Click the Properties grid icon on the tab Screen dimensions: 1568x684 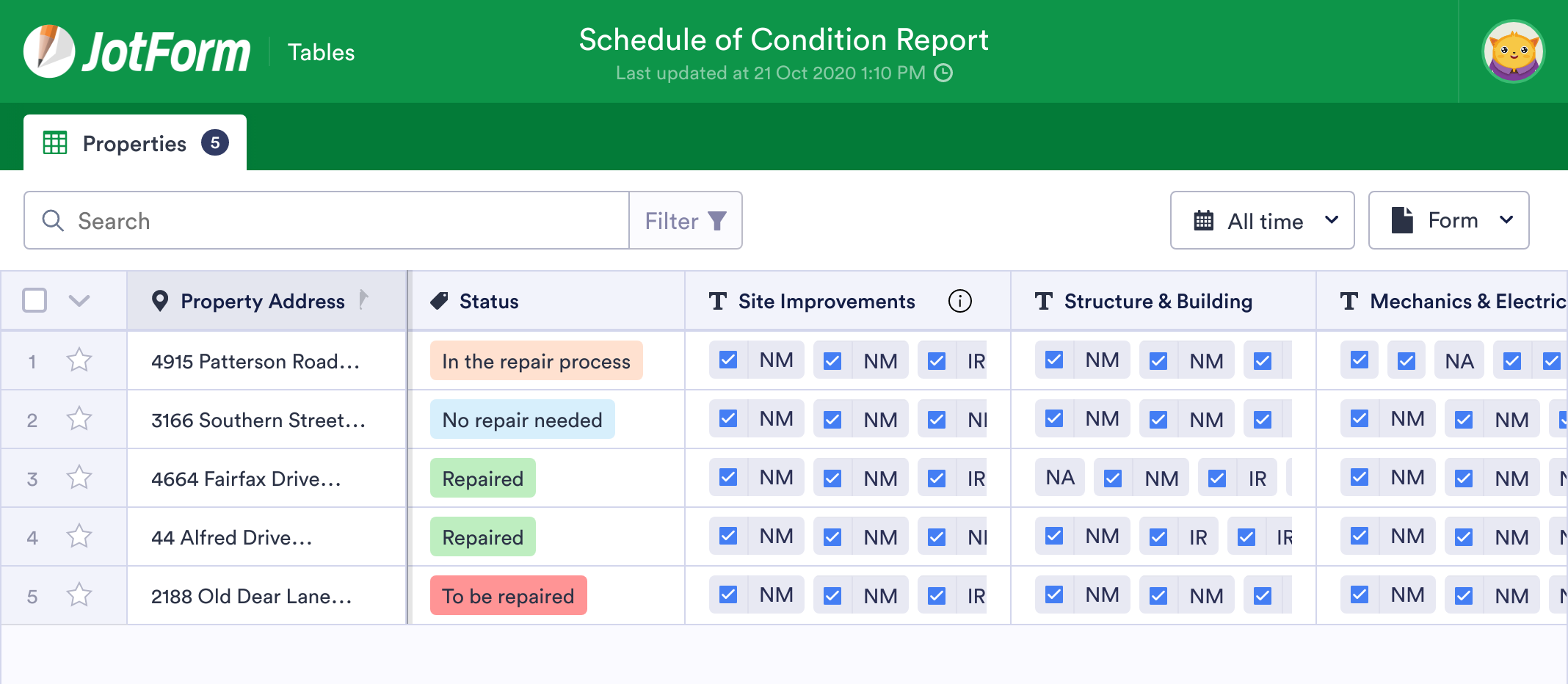click(x=54, y=142)
